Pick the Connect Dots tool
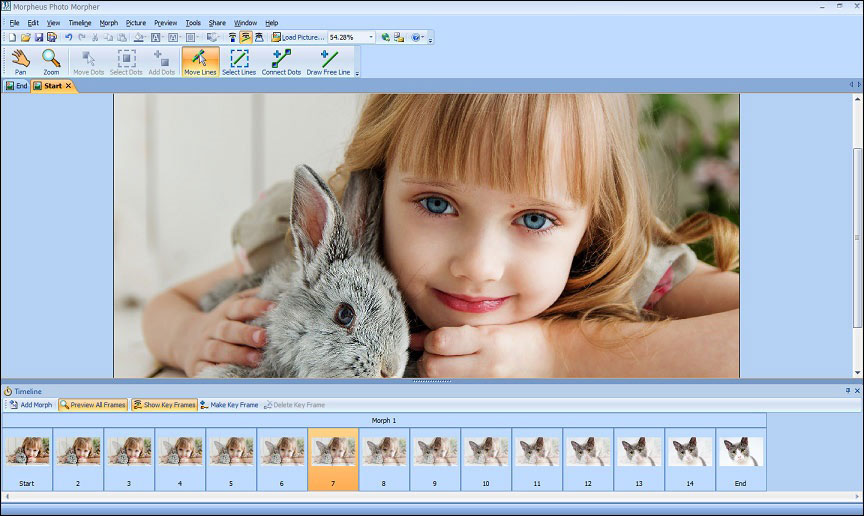Image resolution: width=864 pixels, height=516 pixels. 281,61
